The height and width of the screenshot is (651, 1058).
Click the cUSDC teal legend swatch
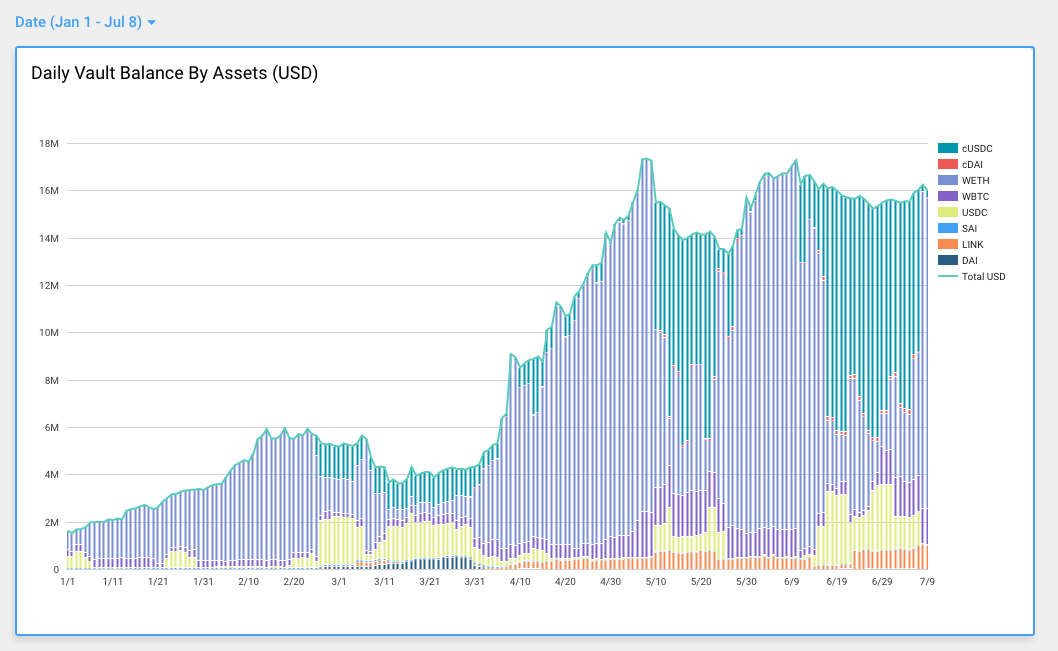pos(947,148)
